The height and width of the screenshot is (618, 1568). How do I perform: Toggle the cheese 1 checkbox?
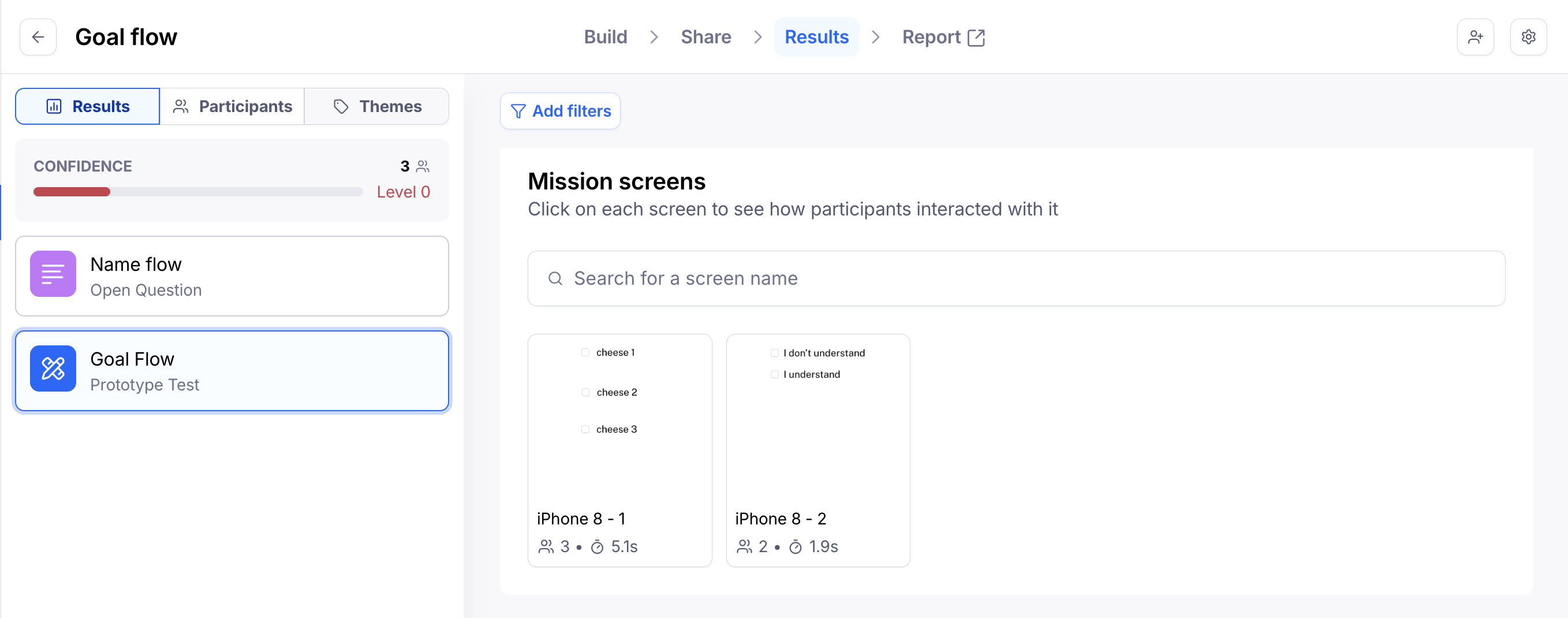pyautogui.click(x=585, y=352)
